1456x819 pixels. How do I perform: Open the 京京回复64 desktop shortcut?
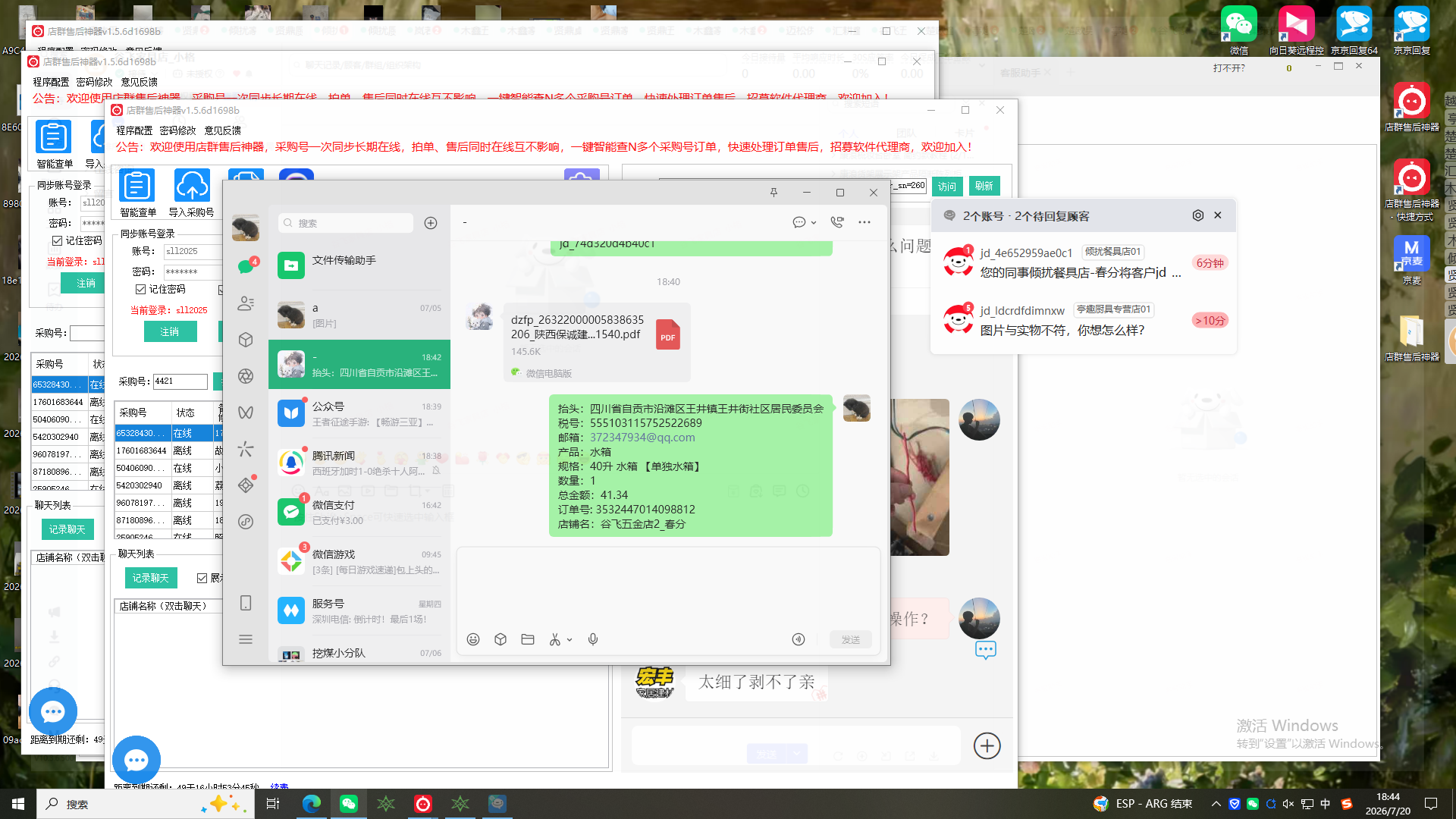(1354, 31)
